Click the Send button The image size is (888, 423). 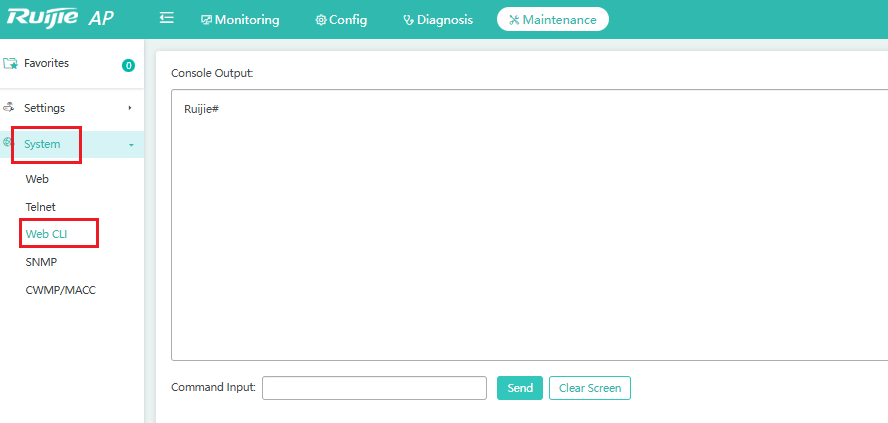click(x=520, y=388)
